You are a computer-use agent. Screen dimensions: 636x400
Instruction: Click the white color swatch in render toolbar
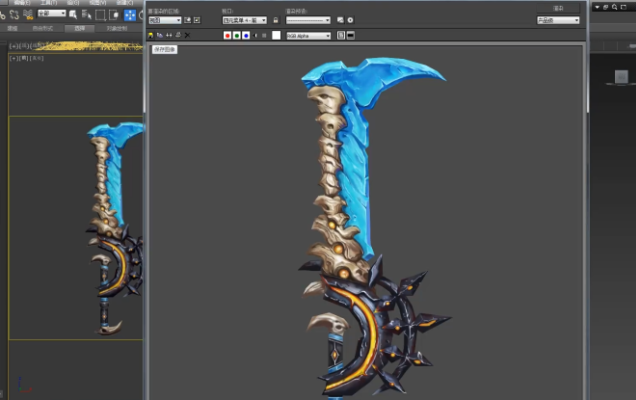pos(275,35)
